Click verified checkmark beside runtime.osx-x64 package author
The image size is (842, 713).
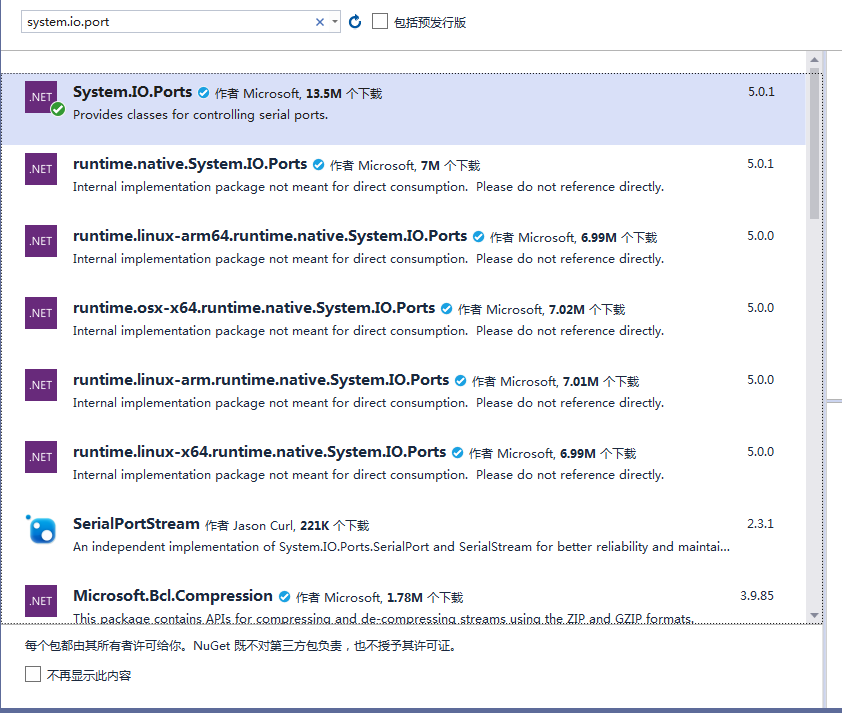click(446, 309)
